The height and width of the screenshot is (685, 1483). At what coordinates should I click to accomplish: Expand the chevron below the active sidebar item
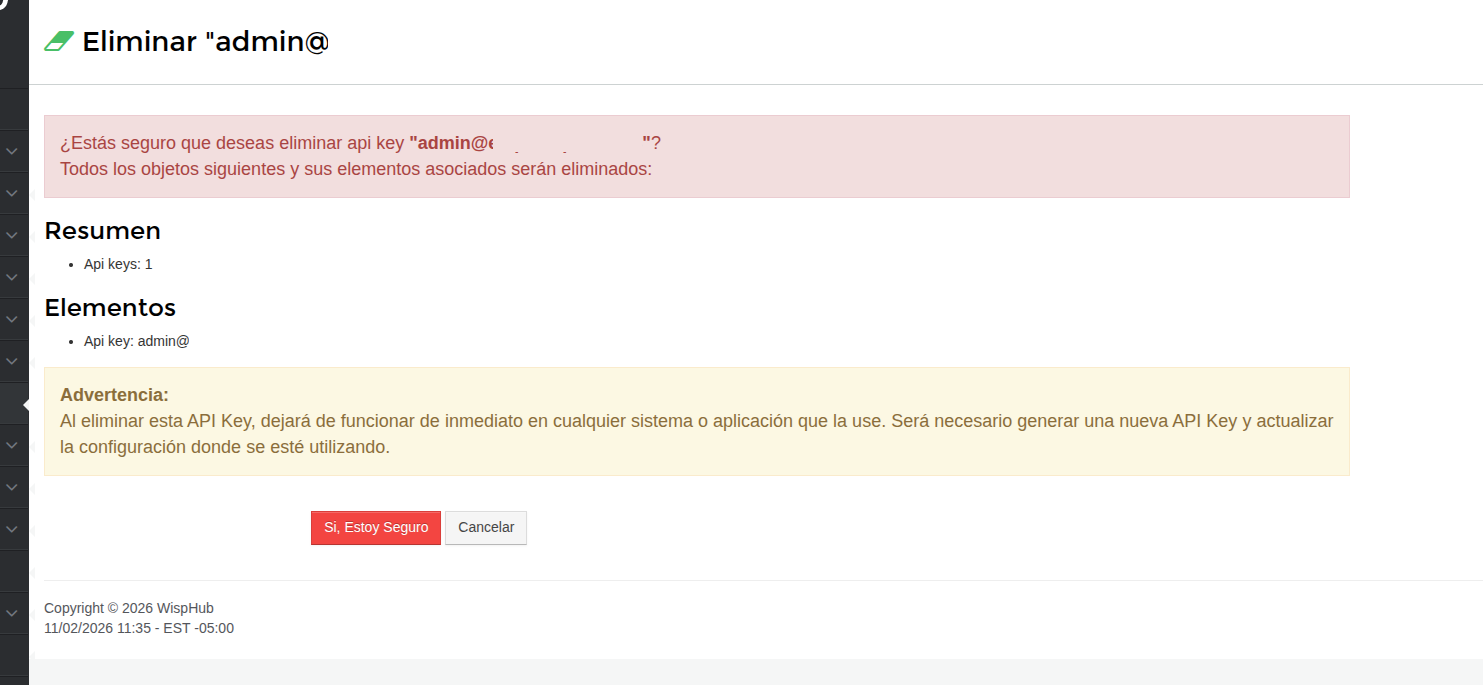tap(12, 445)
